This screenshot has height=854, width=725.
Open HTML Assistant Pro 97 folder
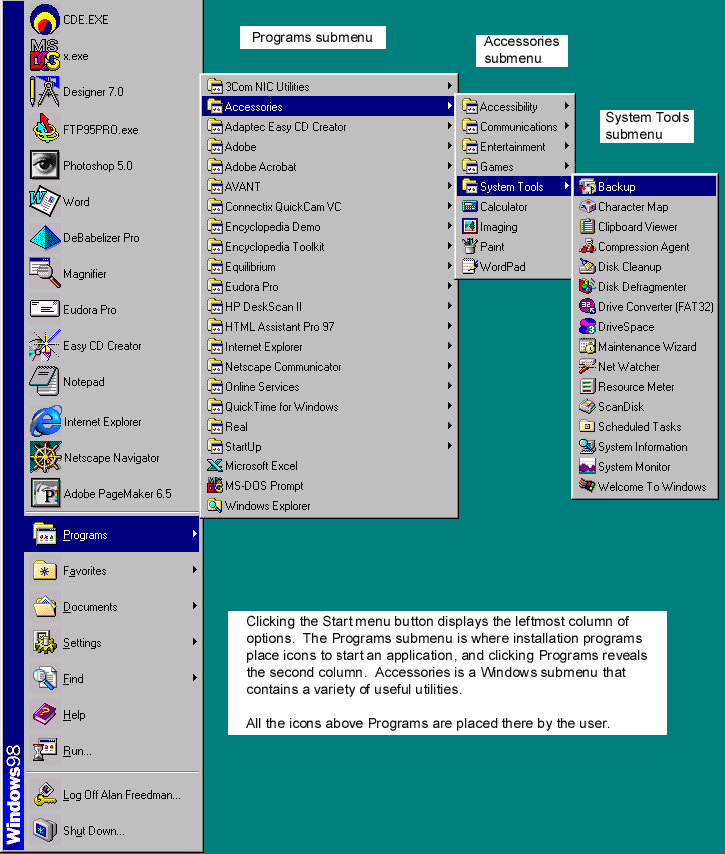pos(330,326)
